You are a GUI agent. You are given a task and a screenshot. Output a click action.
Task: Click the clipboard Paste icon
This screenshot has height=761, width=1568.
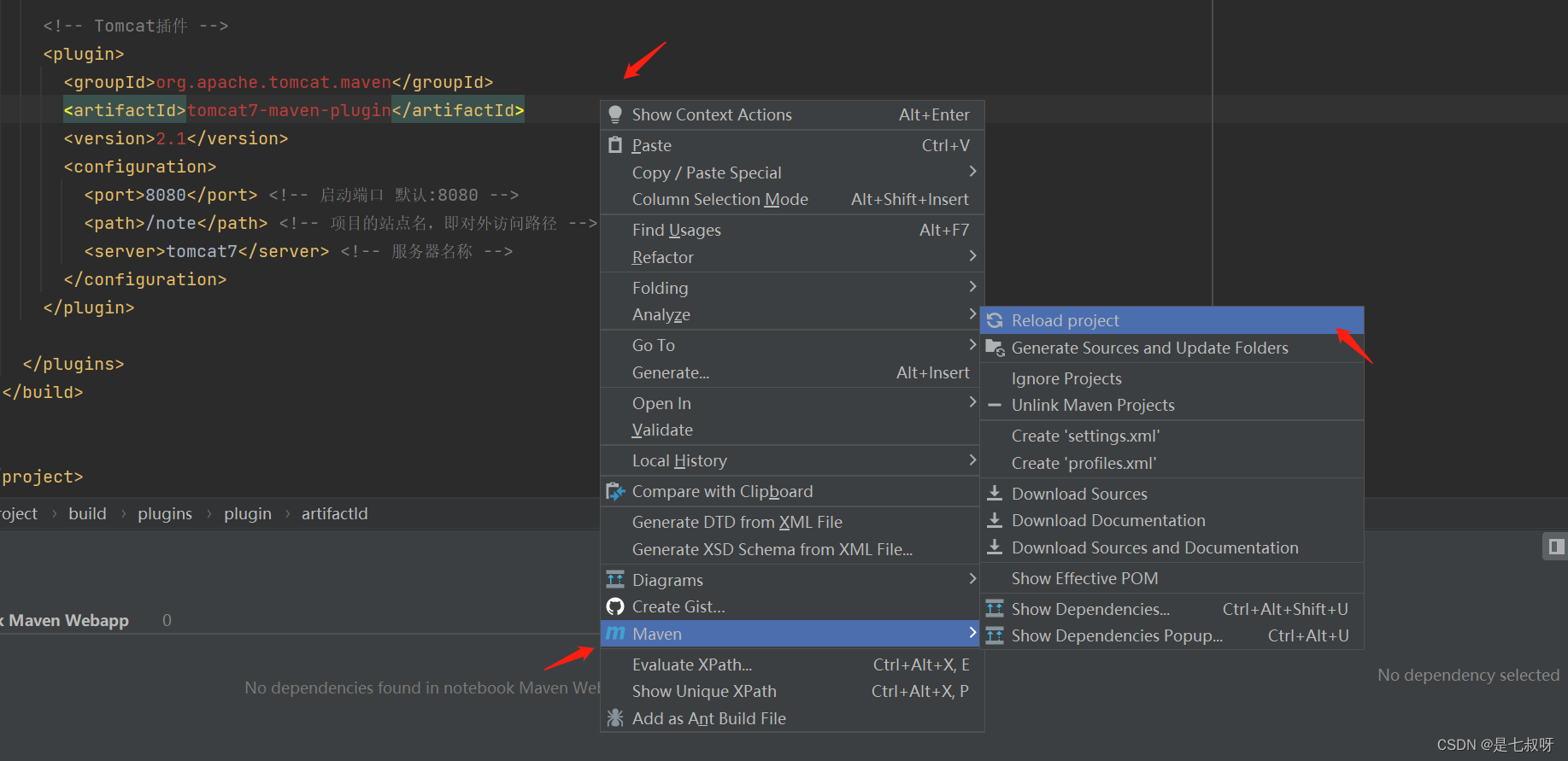pyautogui.click(x=614, y=145)
